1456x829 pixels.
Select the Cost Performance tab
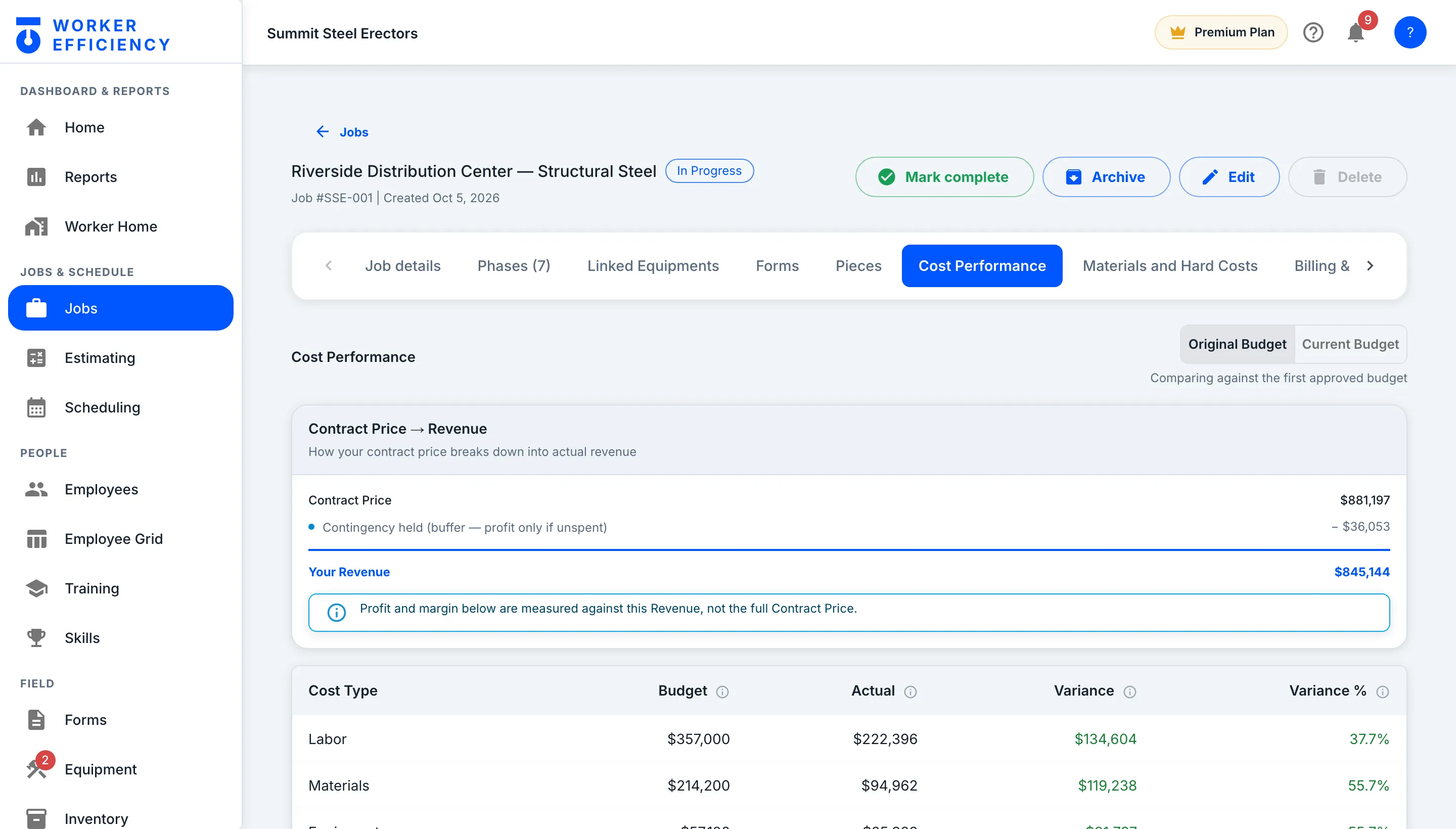[982, 265]
